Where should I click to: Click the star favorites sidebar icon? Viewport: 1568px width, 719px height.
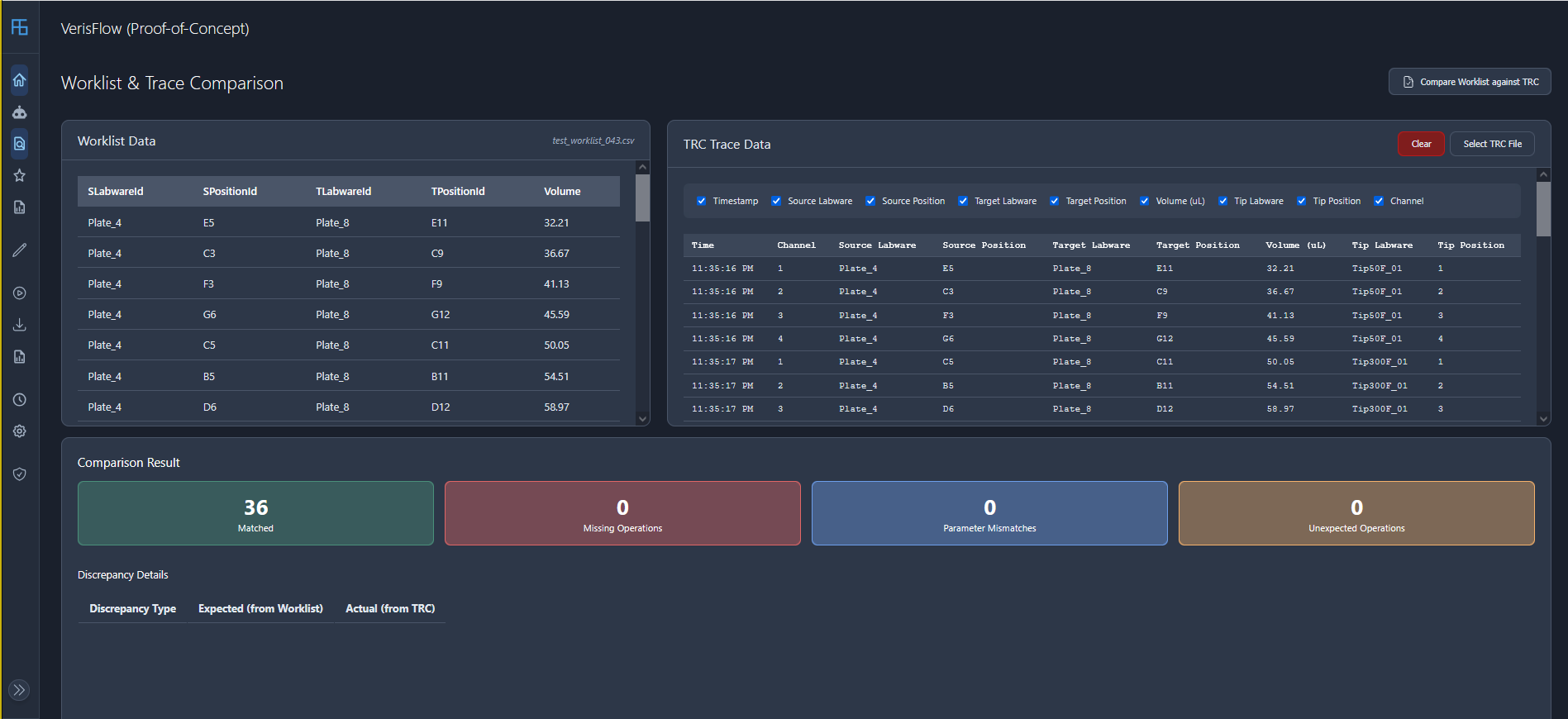point(19,175)
